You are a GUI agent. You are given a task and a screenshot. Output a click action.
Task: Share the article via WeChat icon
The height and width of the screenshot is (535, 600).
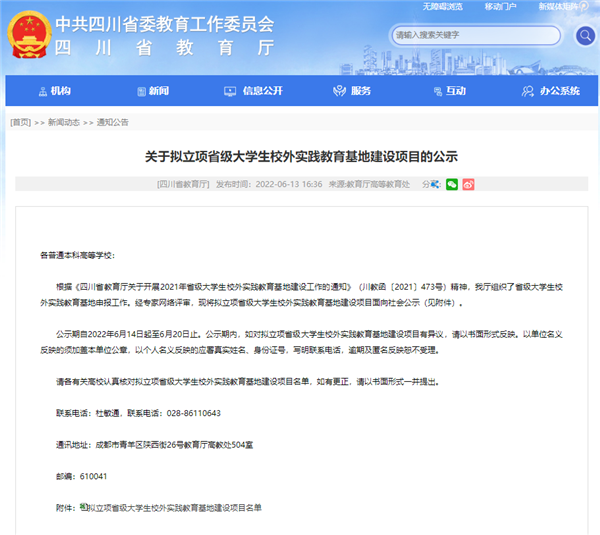[452, 184]
